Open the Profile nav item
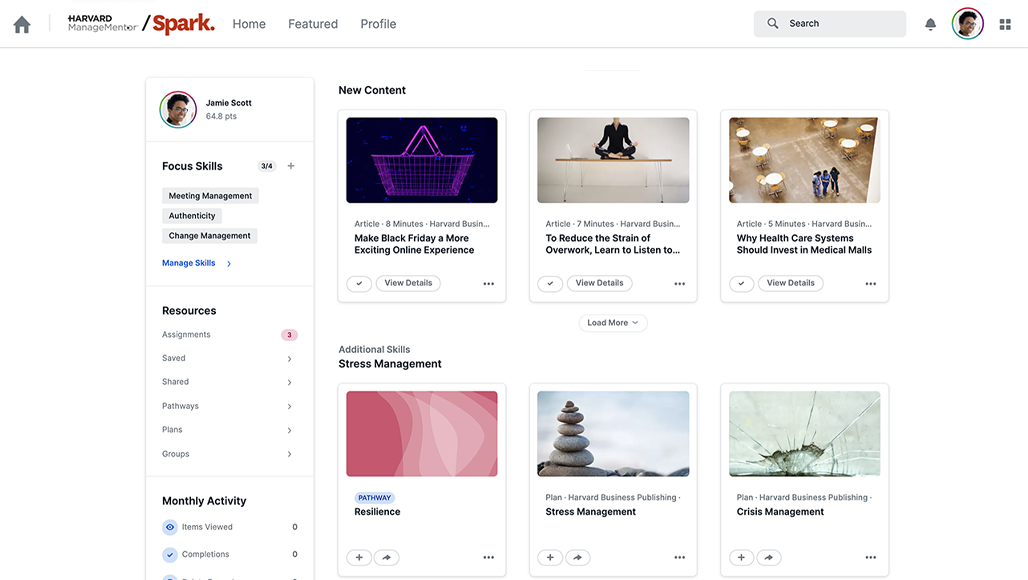The image size is (1028, 580). [378, 24]
